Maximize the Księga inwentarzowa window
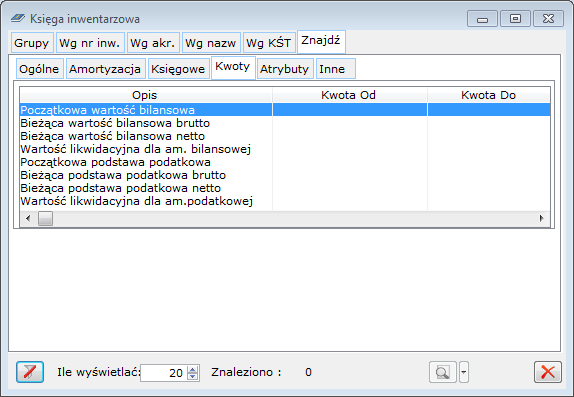574x397 pixels. pos(515,18)
